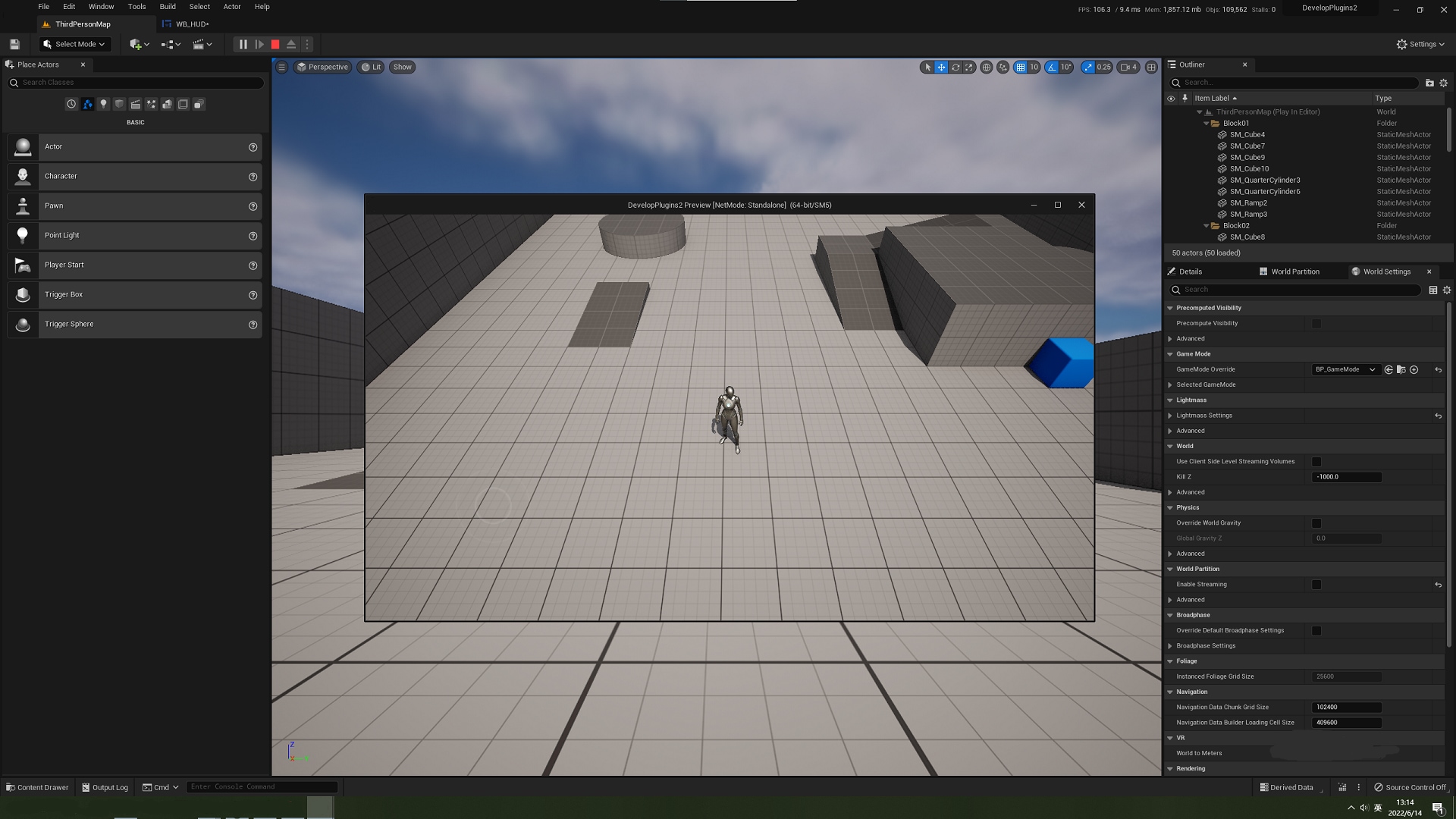The width and height of the screenshot is (1456, 819).
Task: Open the quick add content dropdown icon
Action: [139, 45]
